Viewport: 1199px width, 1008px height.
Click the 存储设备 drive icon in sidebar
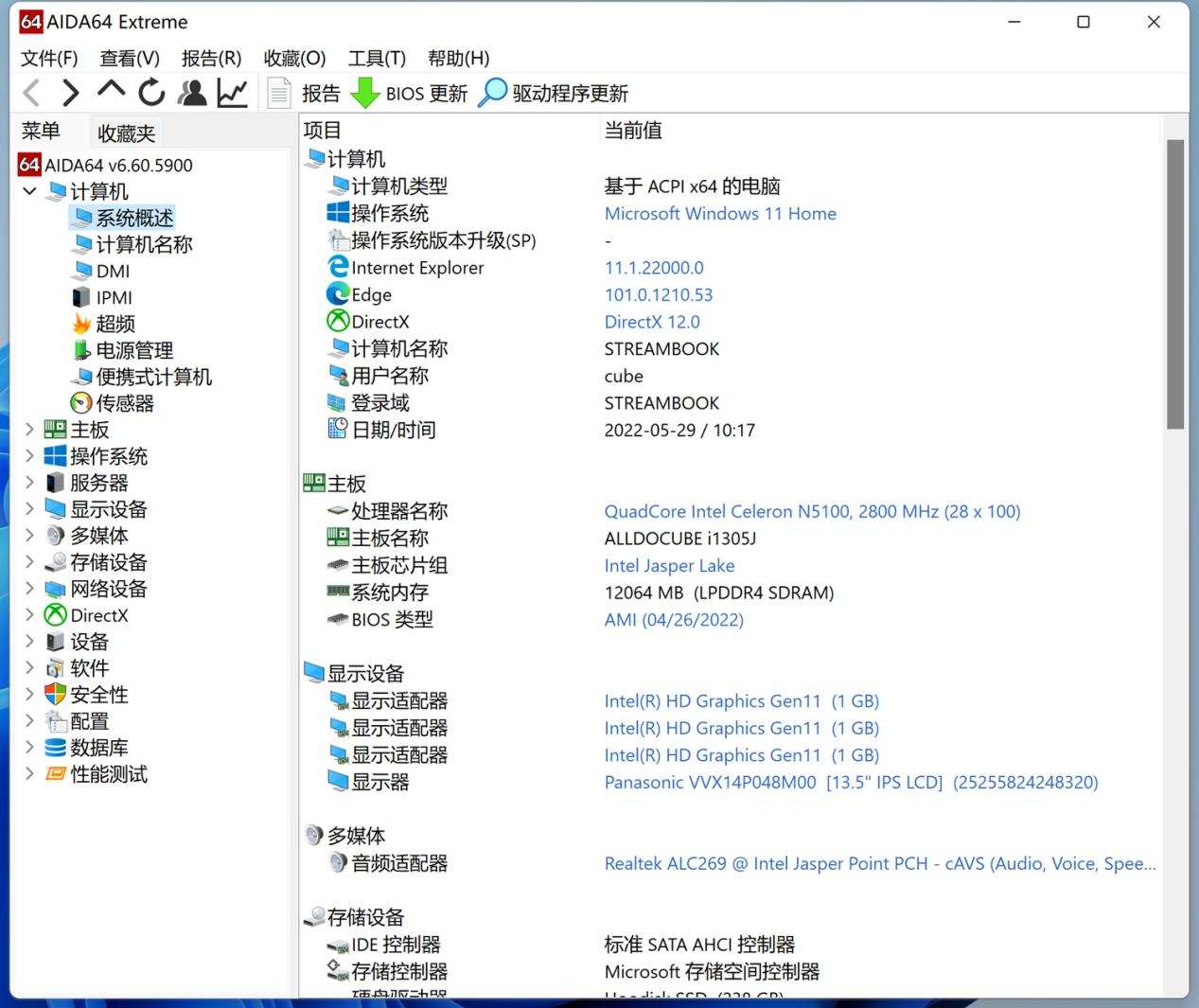click(56, 562)
